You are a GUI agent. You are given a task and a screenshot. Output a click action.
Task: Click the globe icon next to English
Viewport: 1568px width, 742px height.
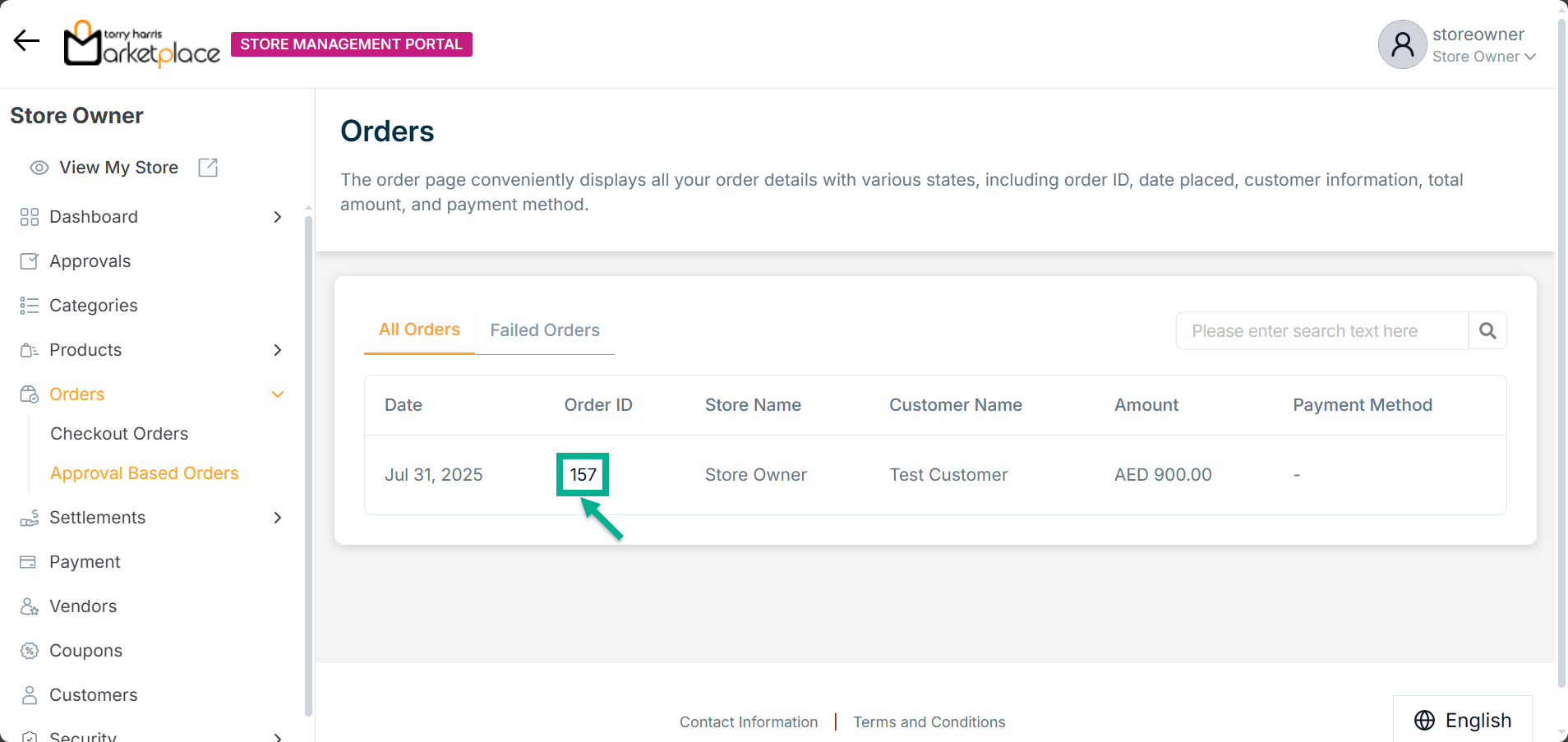[1424, 721]
